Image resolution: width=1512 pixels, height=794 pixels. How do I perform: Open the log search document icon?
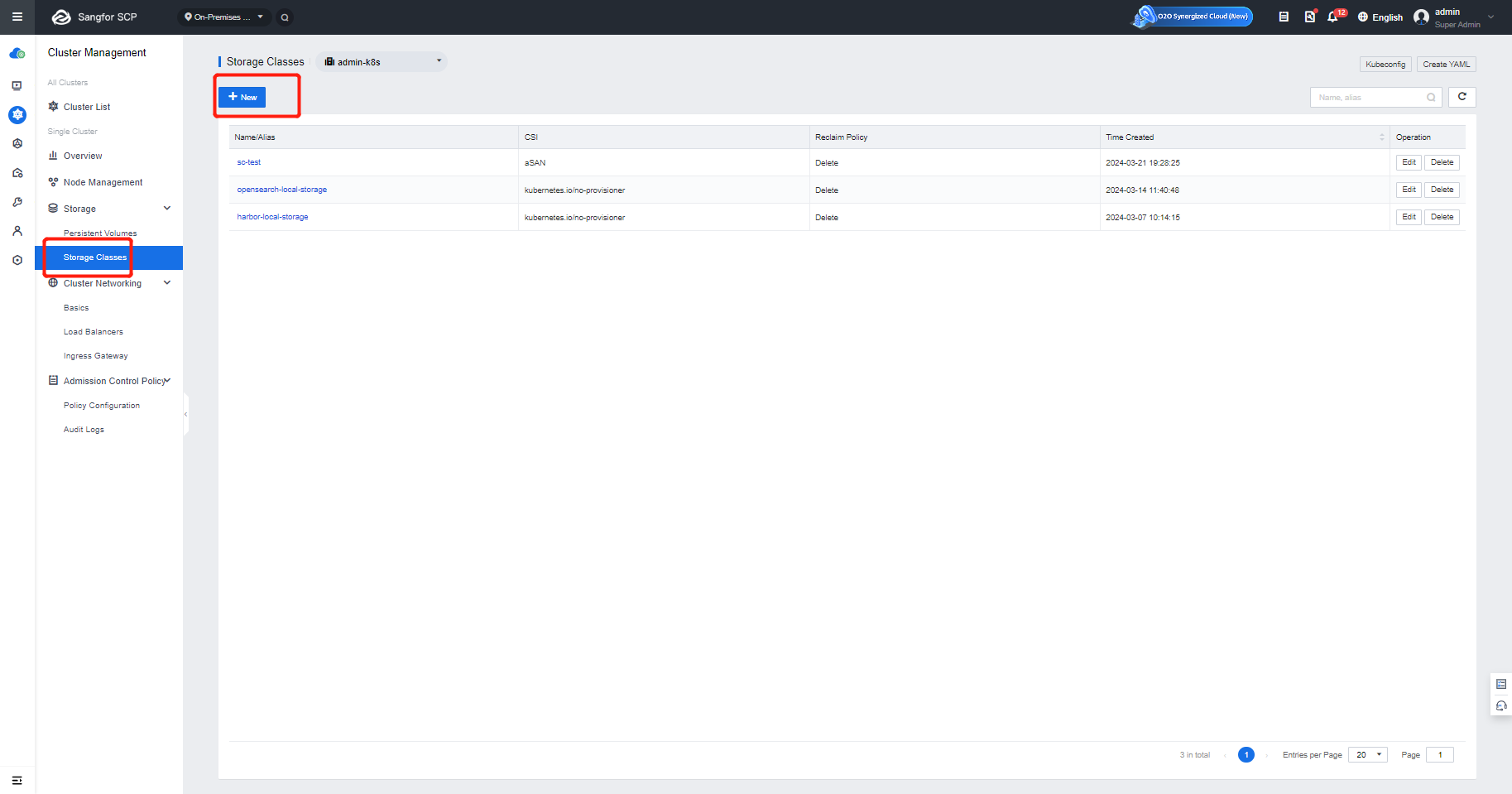coord(1309,17)
